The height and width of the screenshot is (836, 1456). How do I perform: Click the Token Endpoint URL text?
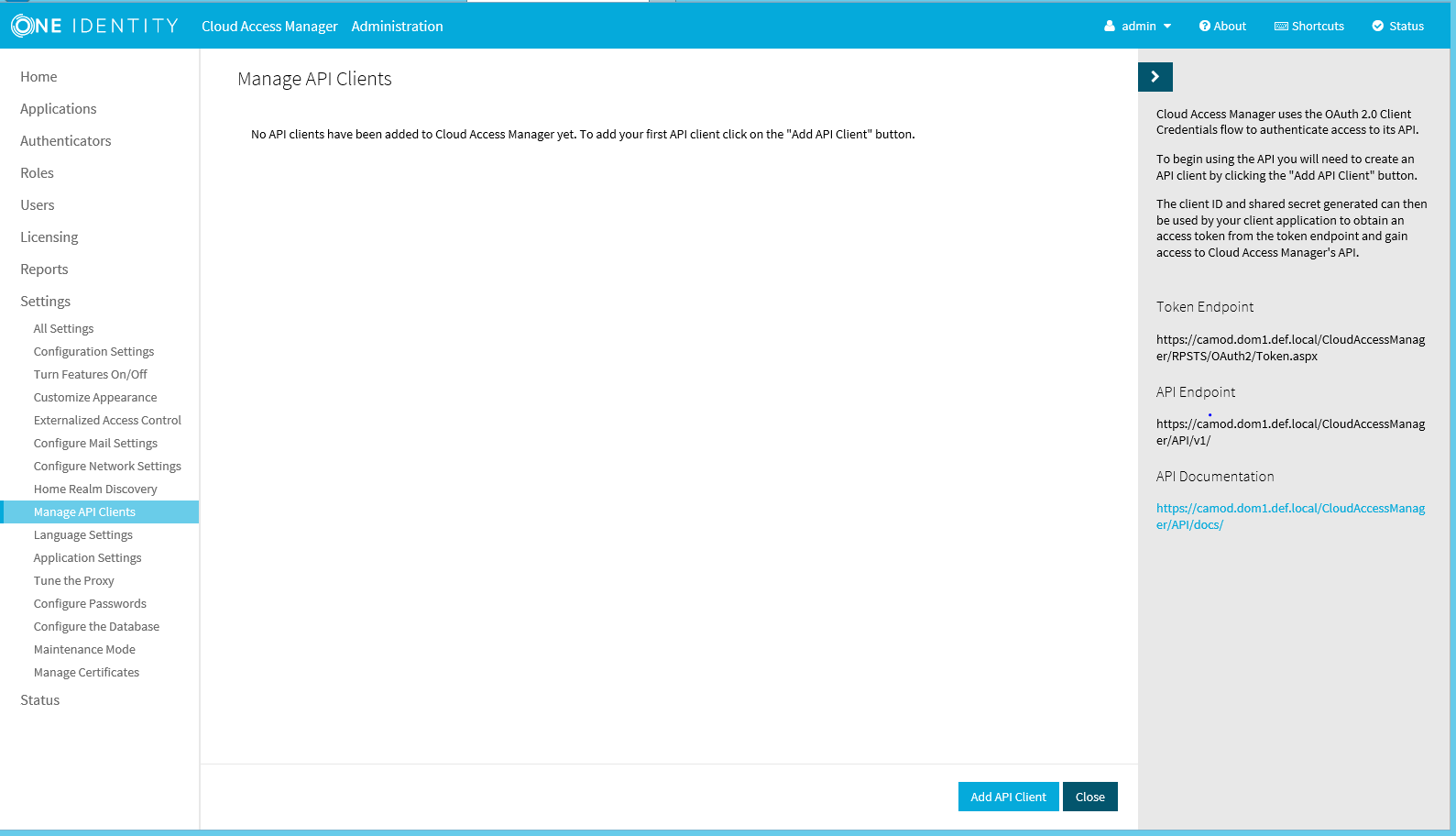coord(1290,348)
